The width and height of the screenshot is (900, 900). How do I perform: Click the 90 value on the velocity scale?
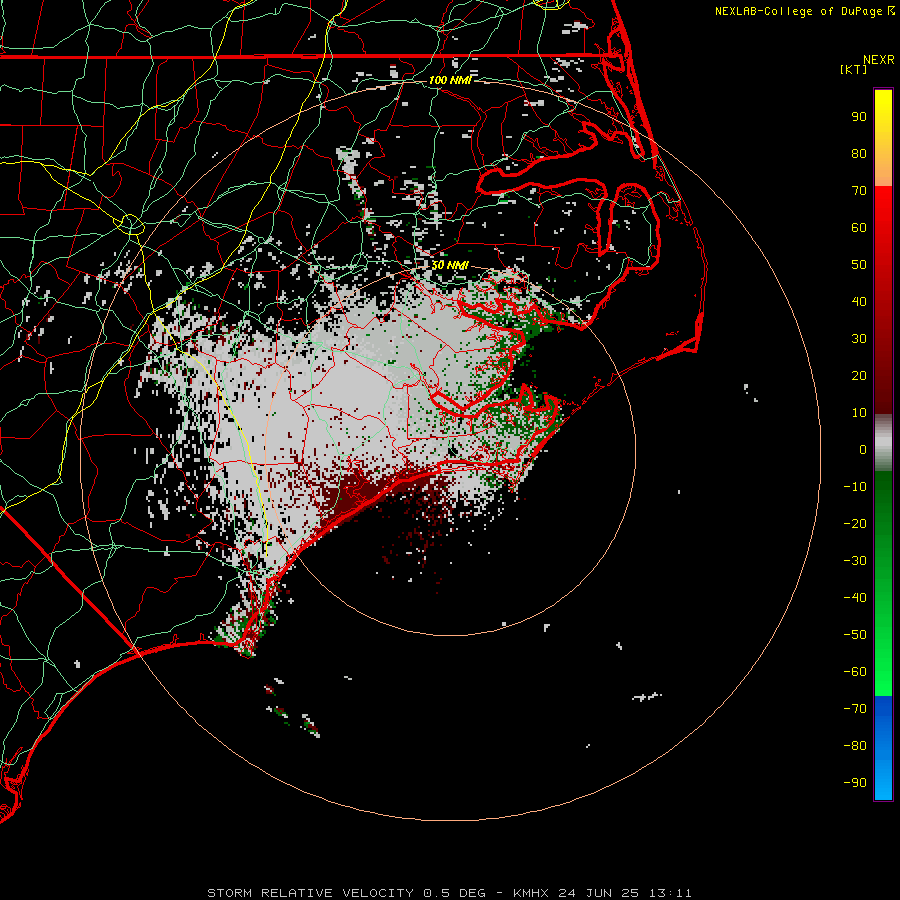[x=859, y=117]
